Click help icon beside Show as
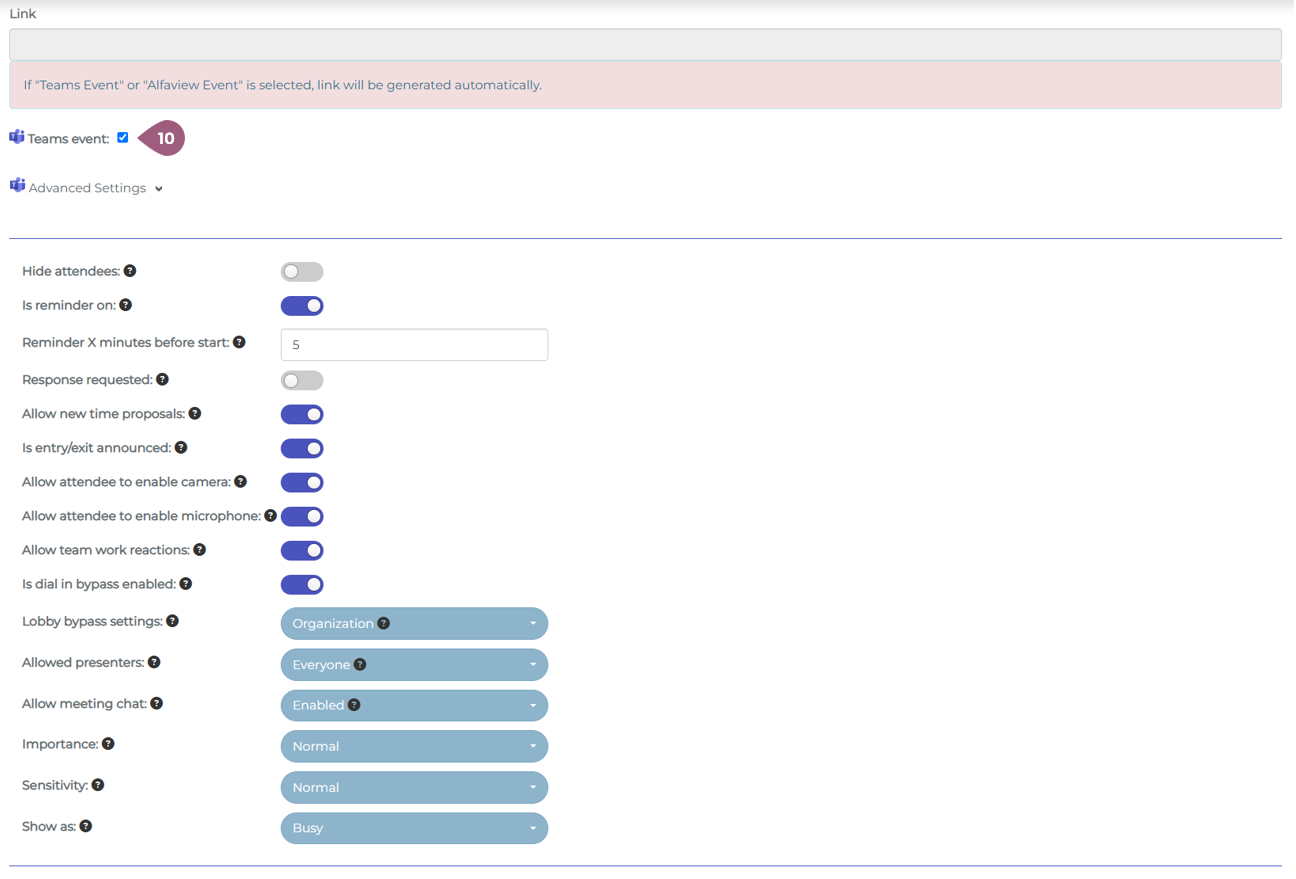The width and height of the screenshot is (1296, 879). pyautogui.click(x=86, y=826)
